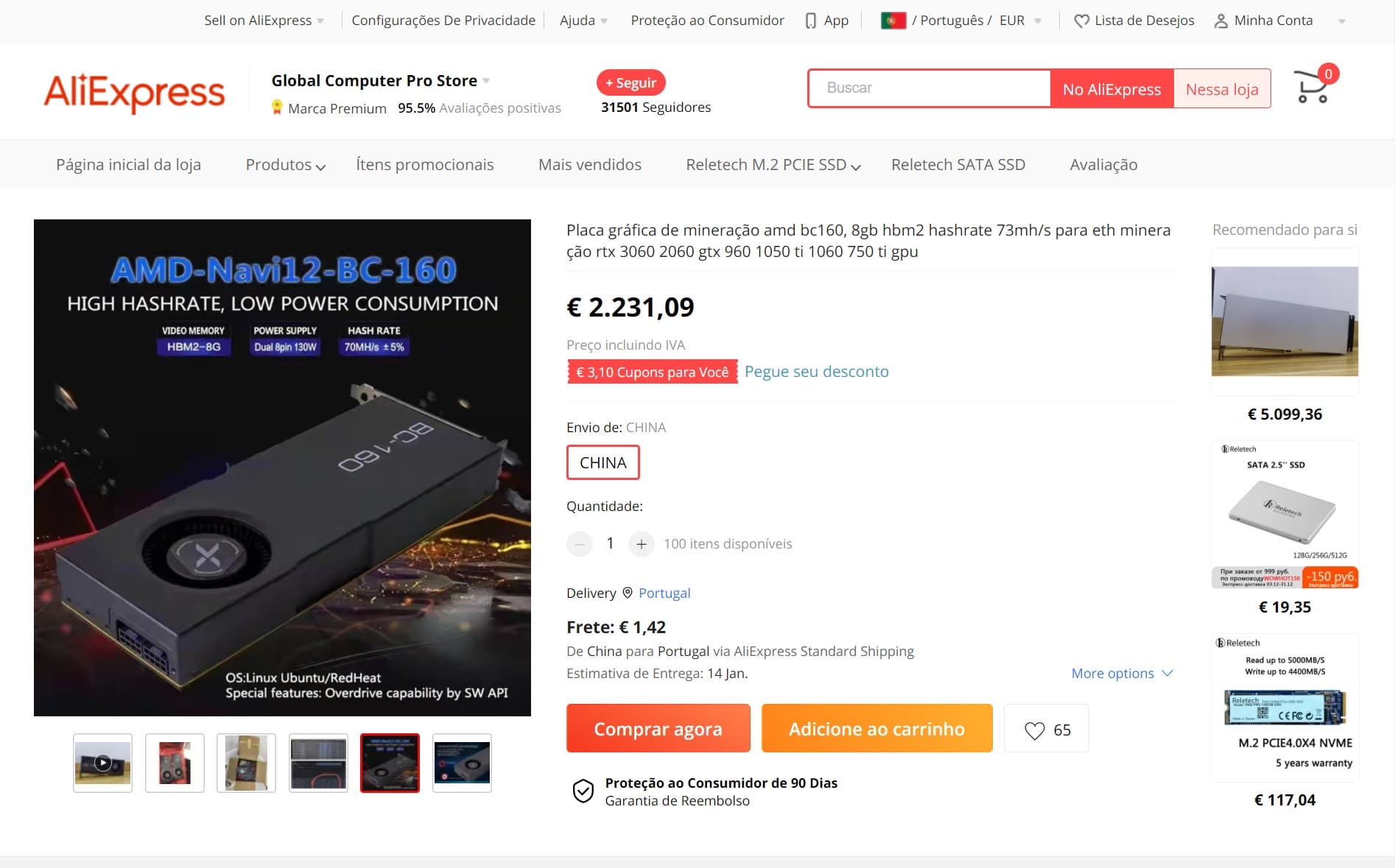
Task: Expand More options shipping chevron
Action: click(x=1167, y=673)
